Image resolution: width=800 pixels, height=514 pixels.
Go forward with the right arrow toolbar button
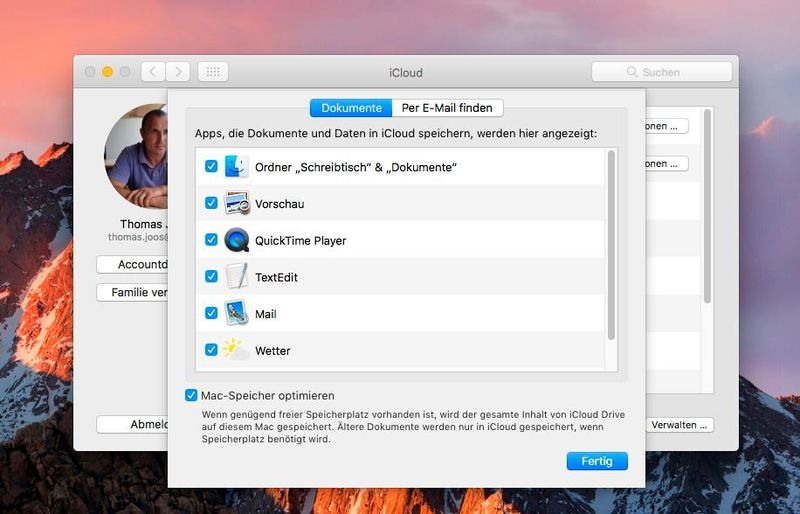click(x=178, y=72)
